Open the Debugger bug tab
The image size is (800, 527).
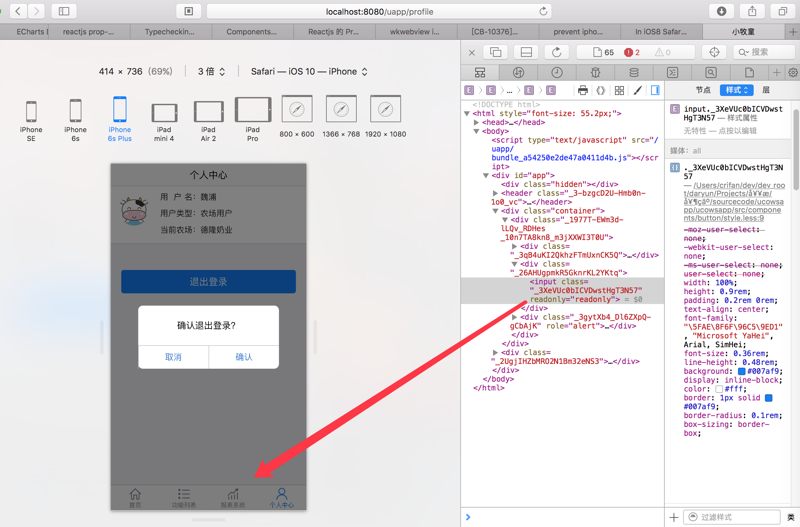(595, 72)
